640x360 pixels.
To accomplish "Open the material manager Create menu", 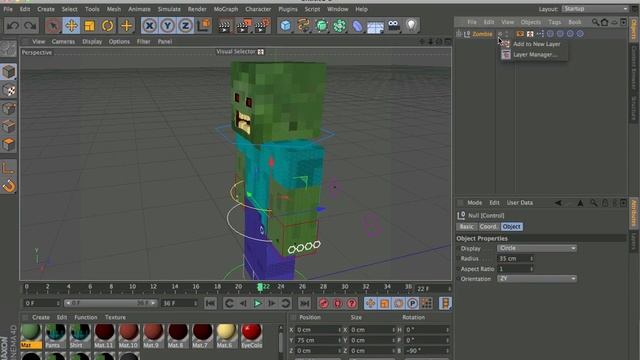I will click(41, 317).
